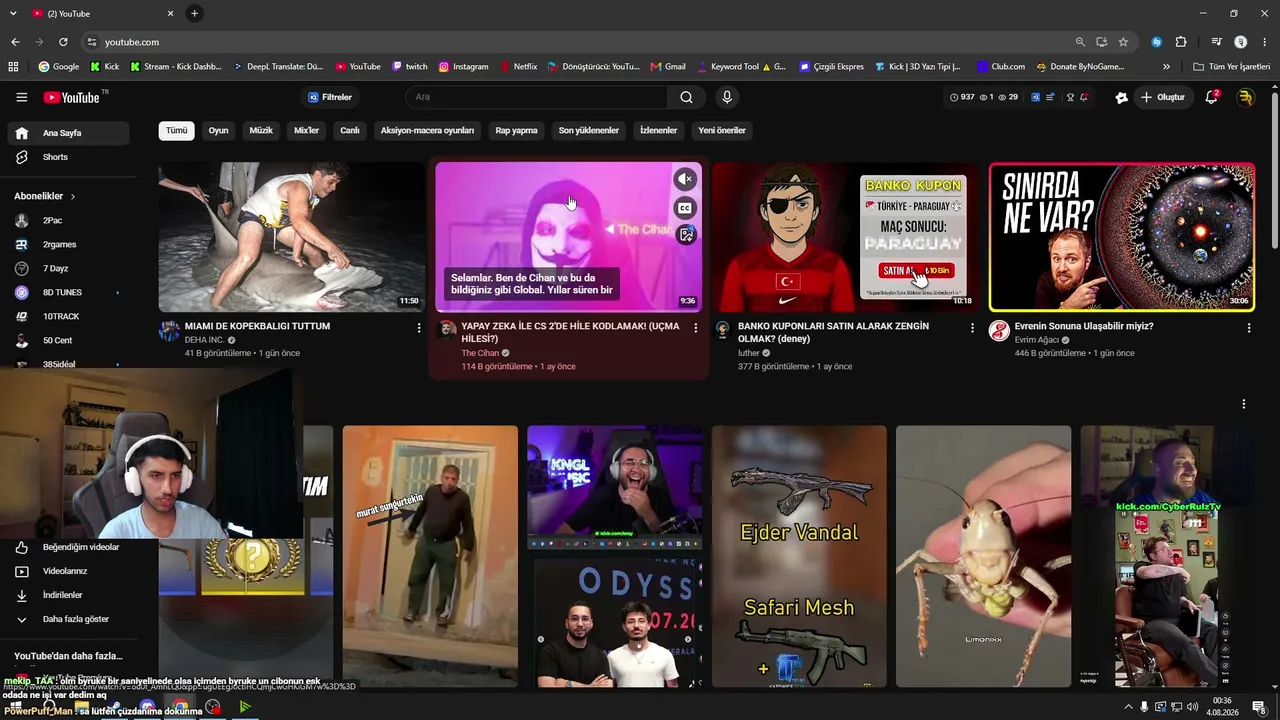The width and height of the screenshot is (1280, 720).
Task: Select the İzlenenler chip
Action: click(x=658, y=130)
